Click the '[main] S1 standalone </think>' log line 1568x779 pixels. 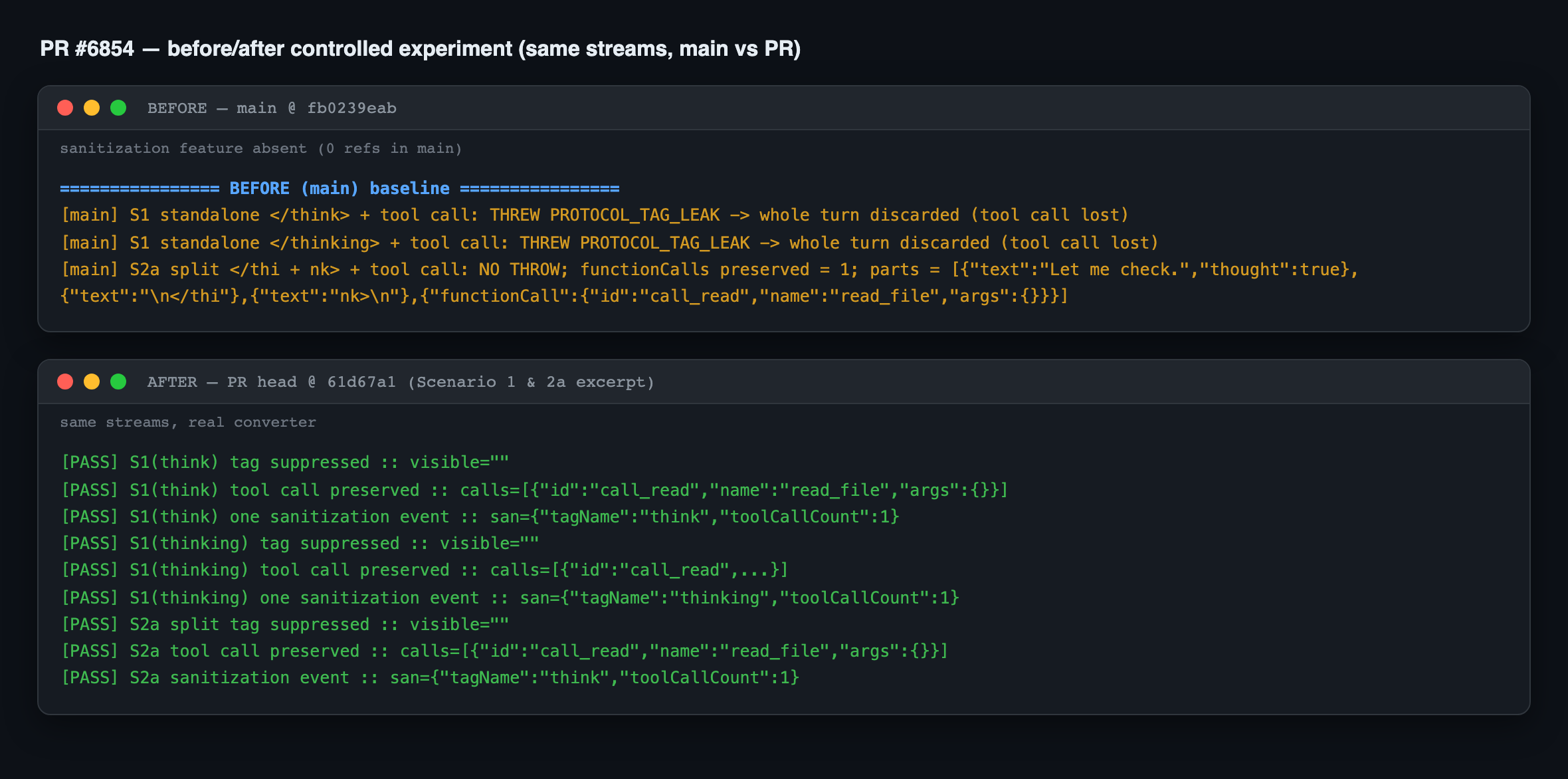tap(595, 215)
